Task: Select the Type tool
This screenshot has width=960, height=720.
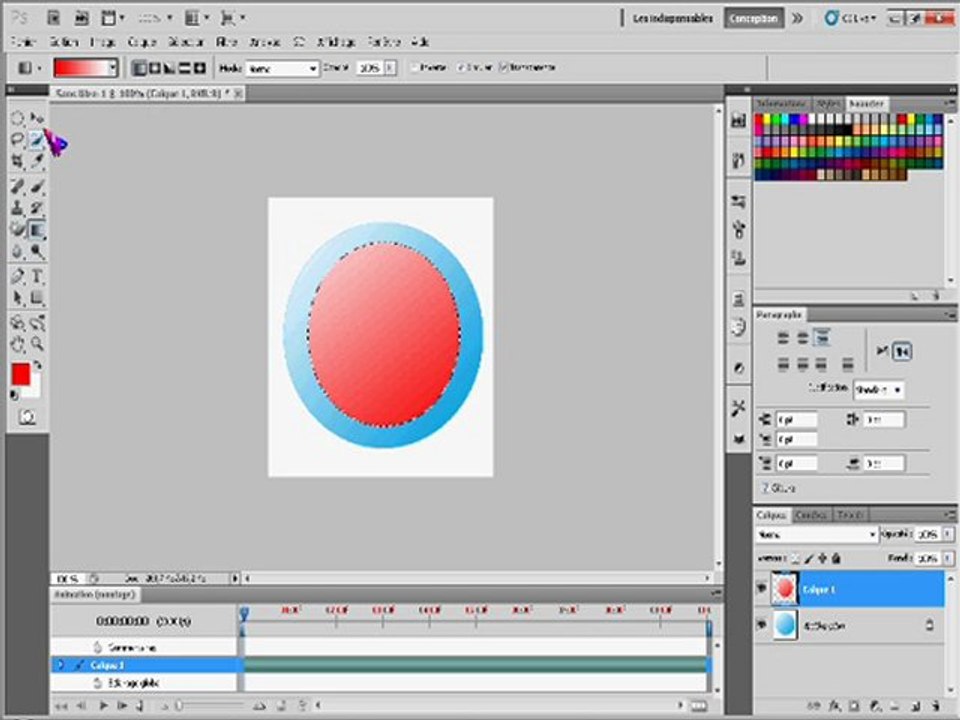Action: point(37,277)
